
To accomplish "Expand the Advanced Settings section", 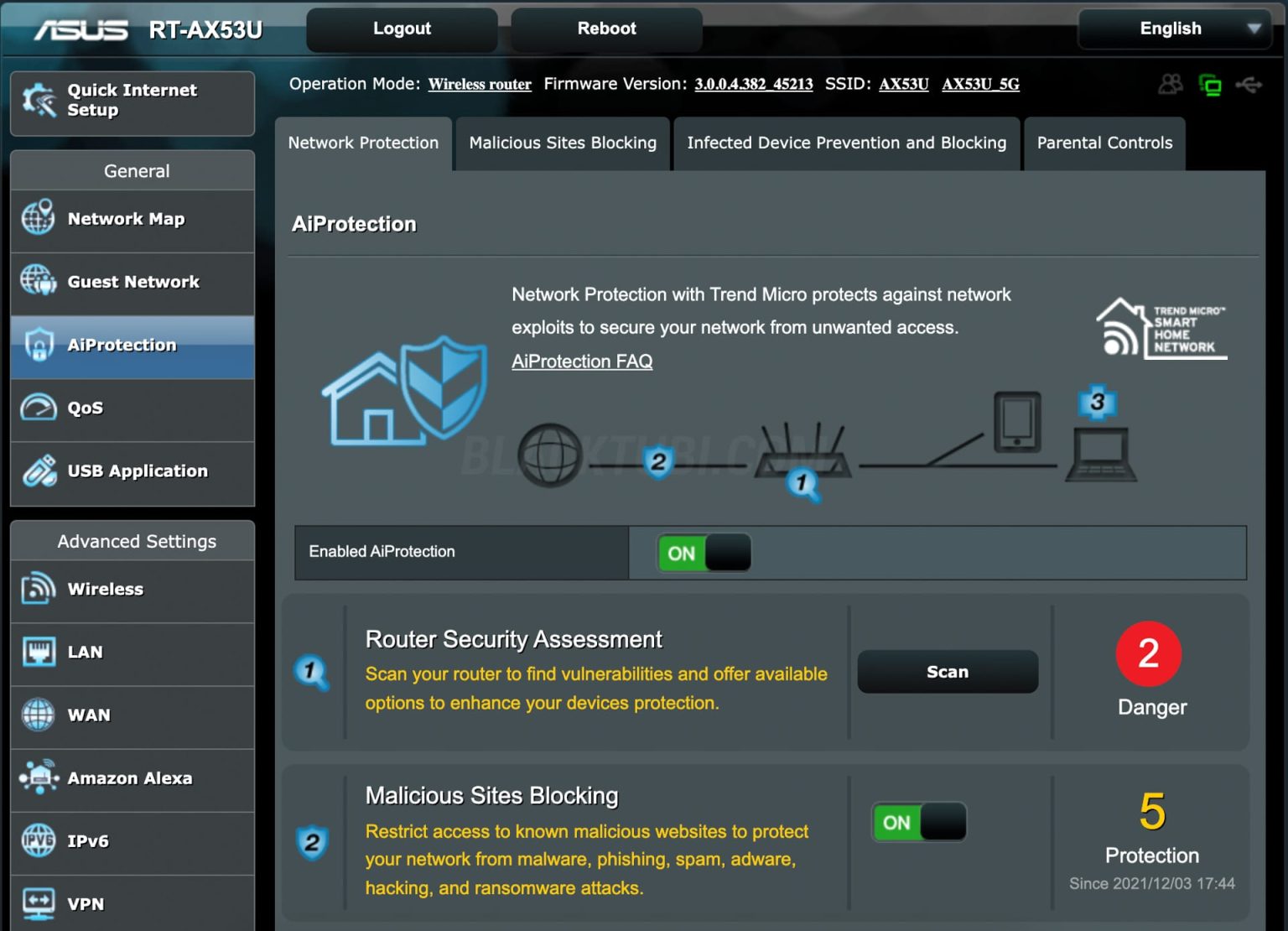I will point(135,541).
